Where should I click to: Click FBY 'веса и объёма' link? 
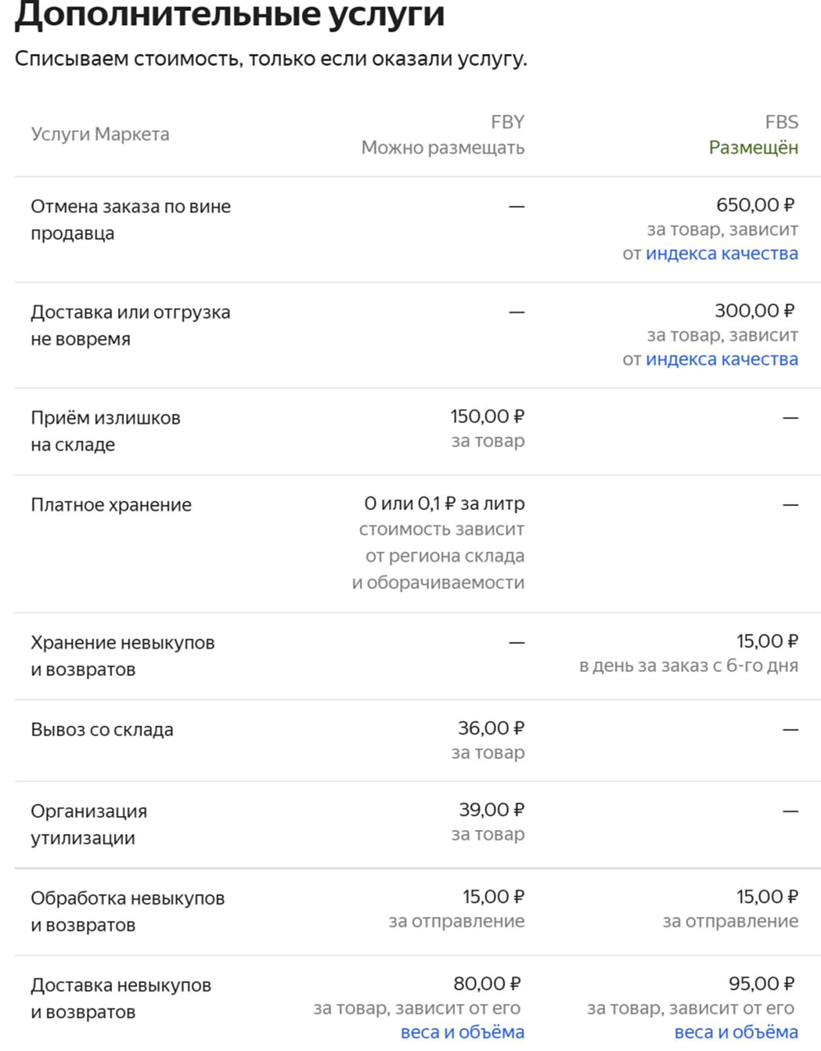point(462,1032)
